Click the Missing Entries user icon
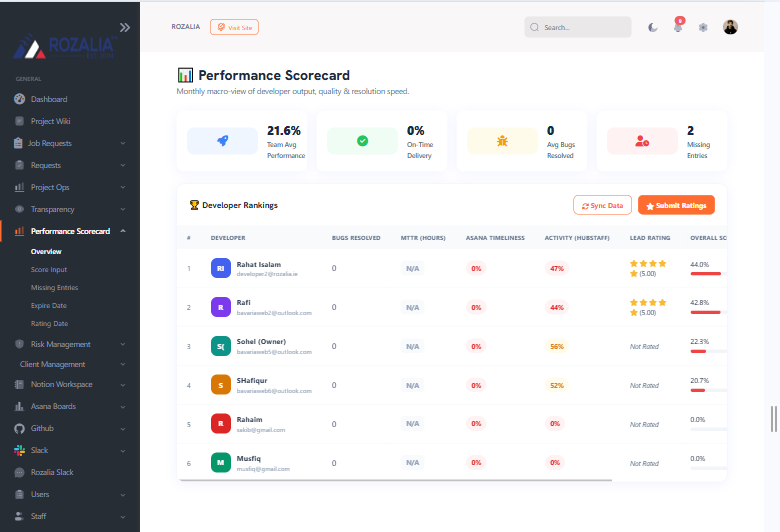Viewport: 780px width, 532px height. pos(642,141)
